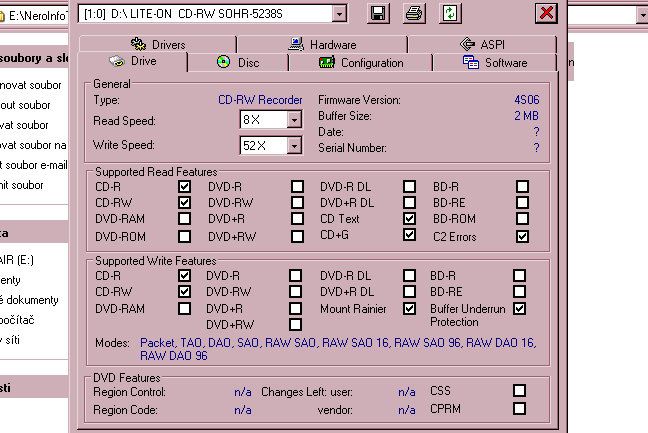Viewport: 648px width, 433px height.
Task: Select the Drive tab
Action: 132,62
